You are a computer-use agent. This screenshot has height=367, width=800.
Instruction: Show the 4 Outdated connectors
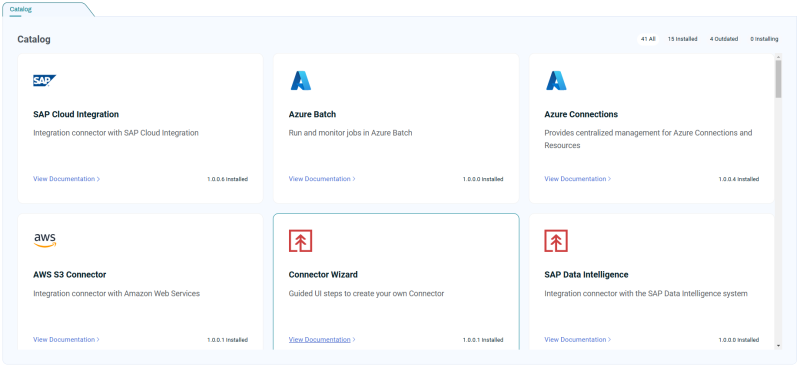723,39
